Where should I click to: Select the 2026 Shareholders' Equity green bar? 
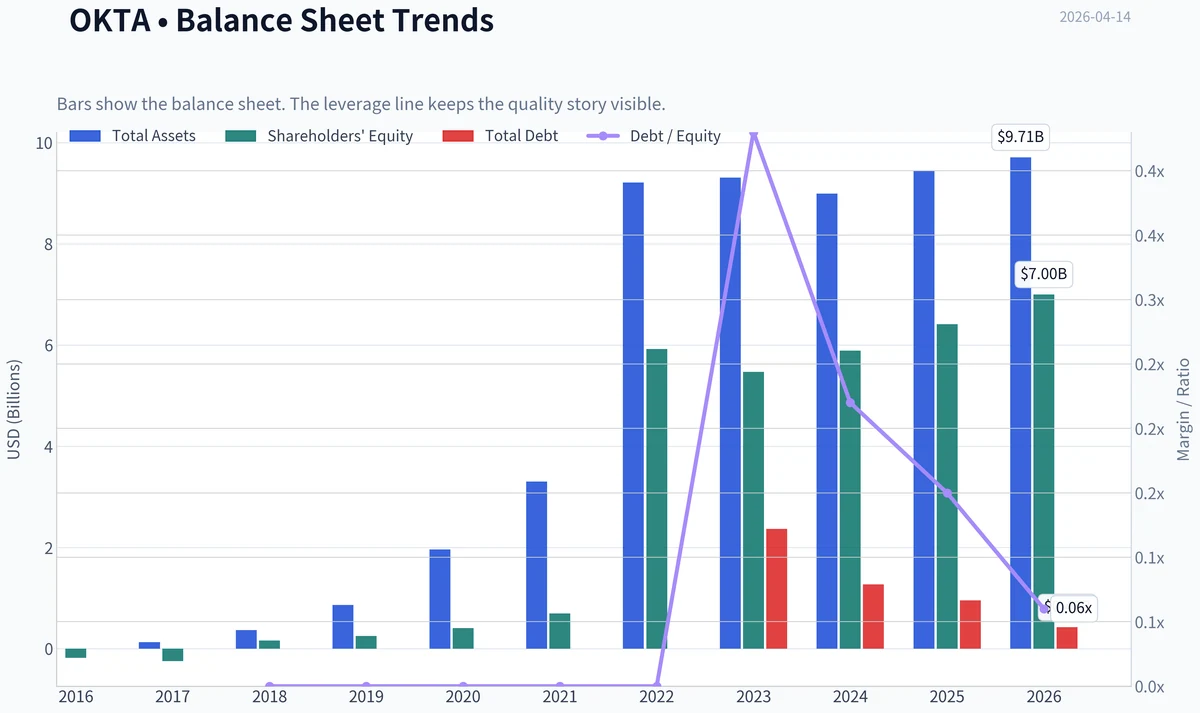point(1043,471)
